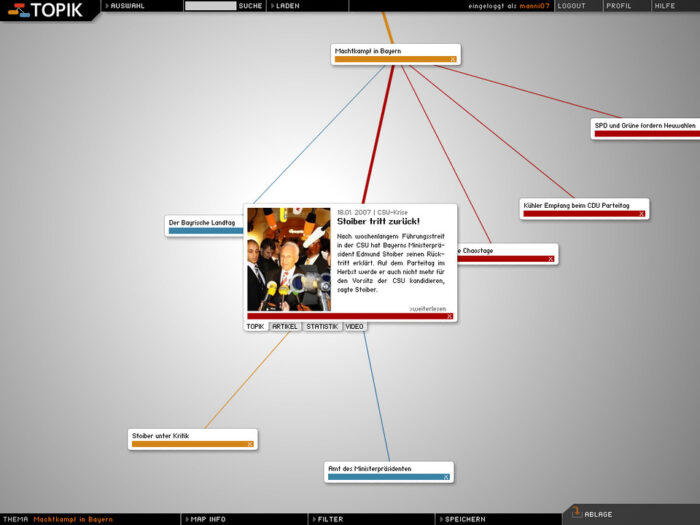
Task: Expand the Auswahl menu
Action: pyautogui.click(x=126, y=6)
